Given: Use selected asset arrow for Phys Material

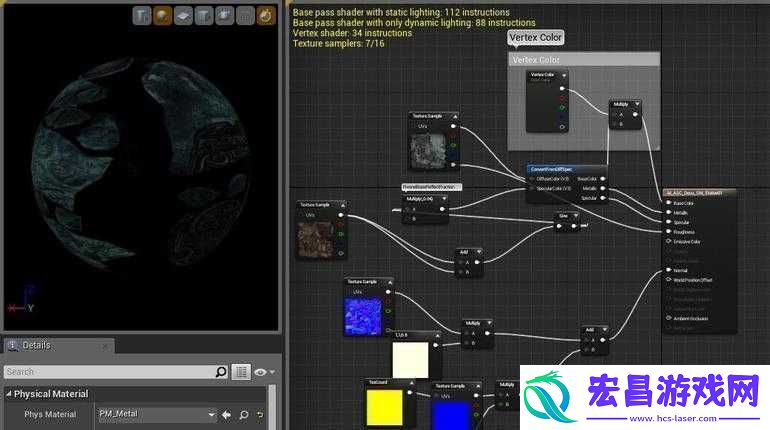Looking at the screenshot, I should pos(226,415).
